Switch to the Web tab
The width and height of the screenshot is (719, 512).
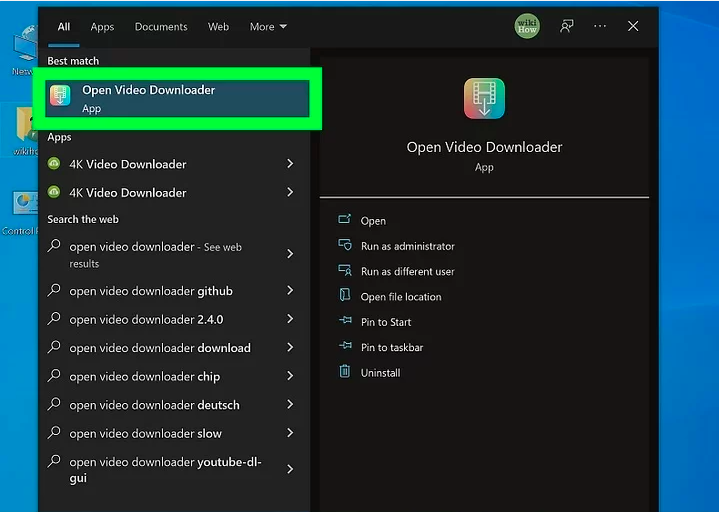click(x=218, y=27)
